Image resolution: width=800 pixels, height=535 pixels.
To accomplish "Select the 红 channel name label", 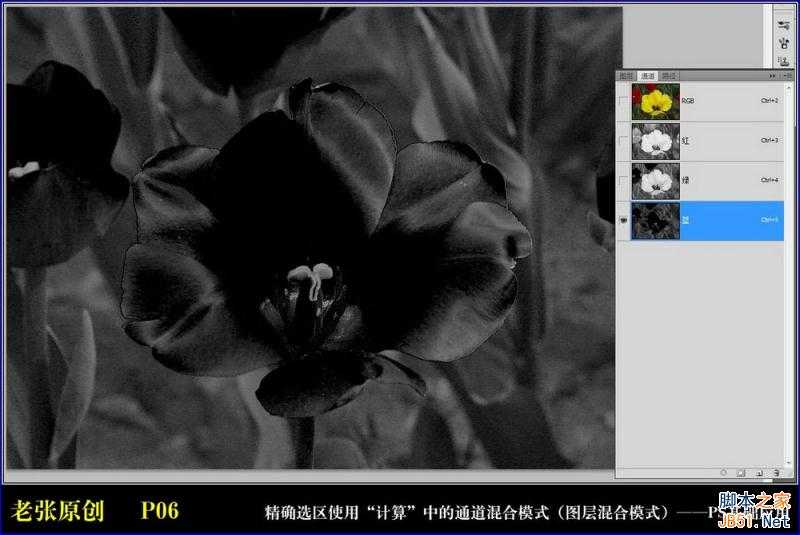I will click(685, 141).
